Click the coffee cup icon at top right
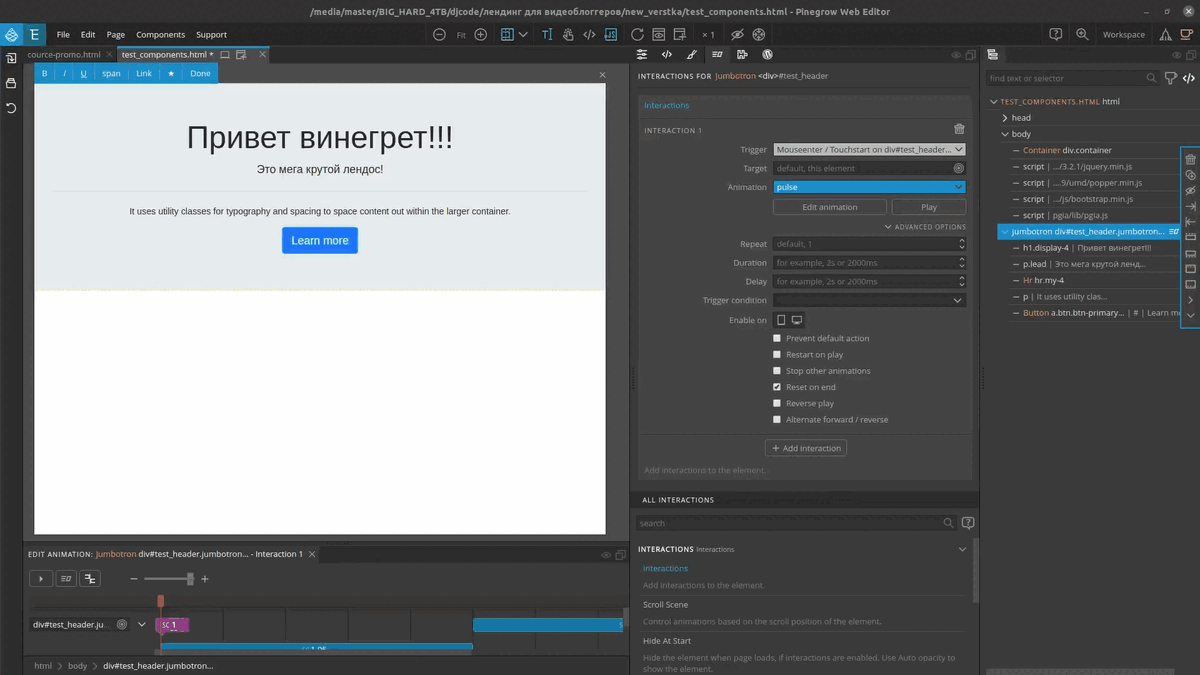Screen dimensions: 1200x675 (1185, 34)
